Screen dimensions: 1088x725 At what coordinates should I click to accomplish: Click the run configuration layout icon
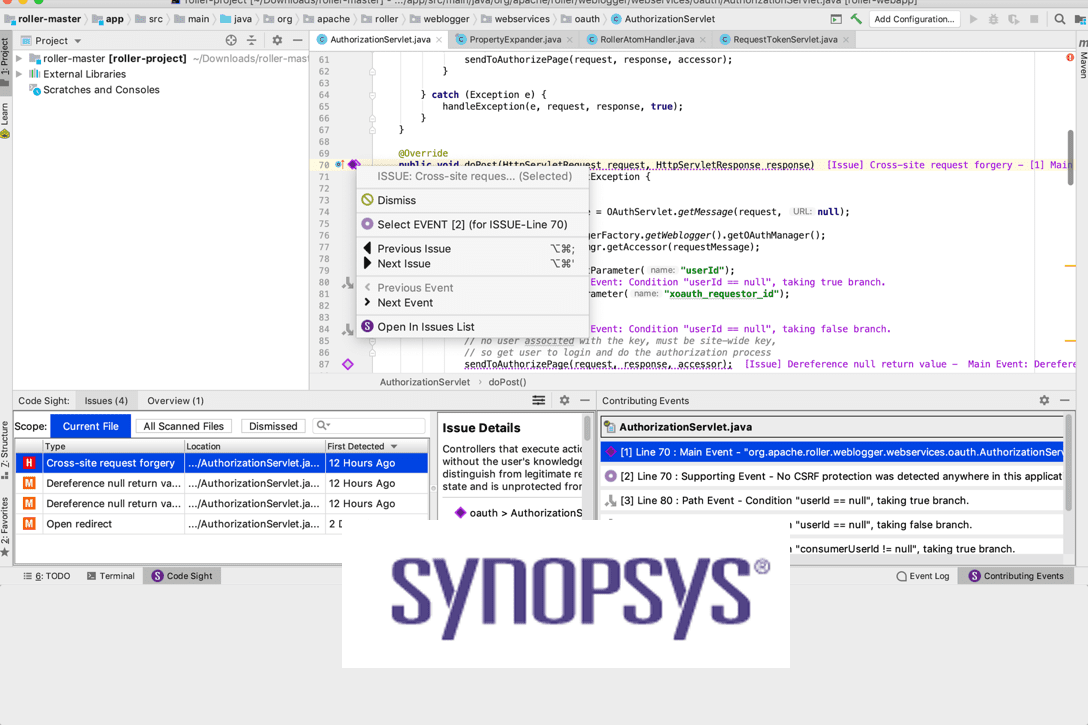coord(836,19)
